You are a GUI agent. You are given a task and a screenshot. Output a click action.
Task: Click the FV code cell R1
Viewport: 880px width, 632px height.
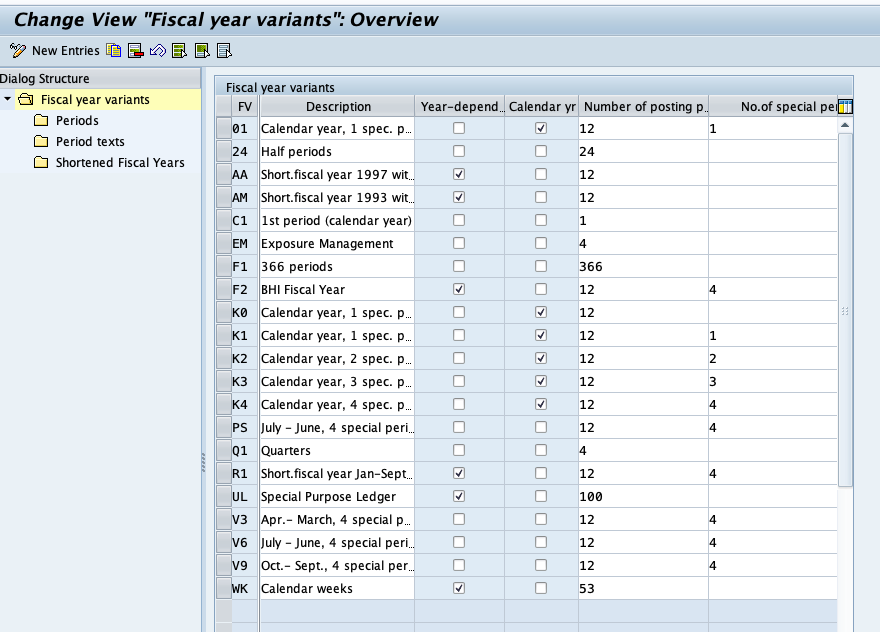245,474
